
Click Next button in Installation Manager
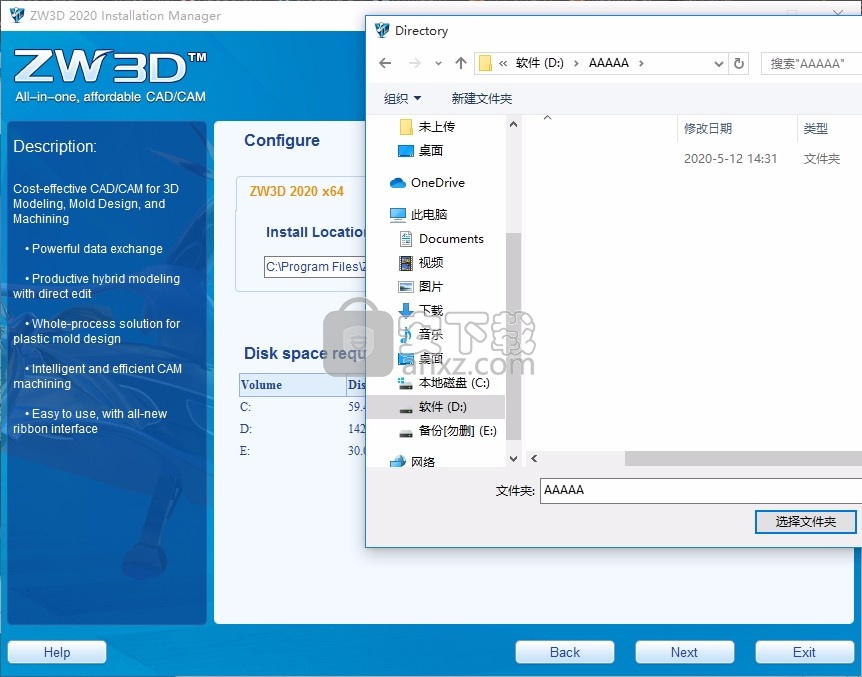tap(684, 652)
